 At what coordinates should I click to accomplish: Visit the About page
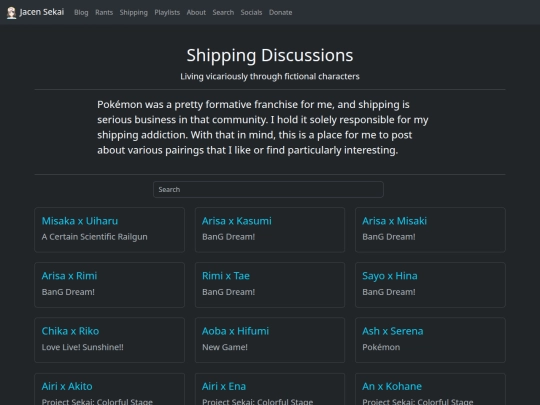[196, 12]
